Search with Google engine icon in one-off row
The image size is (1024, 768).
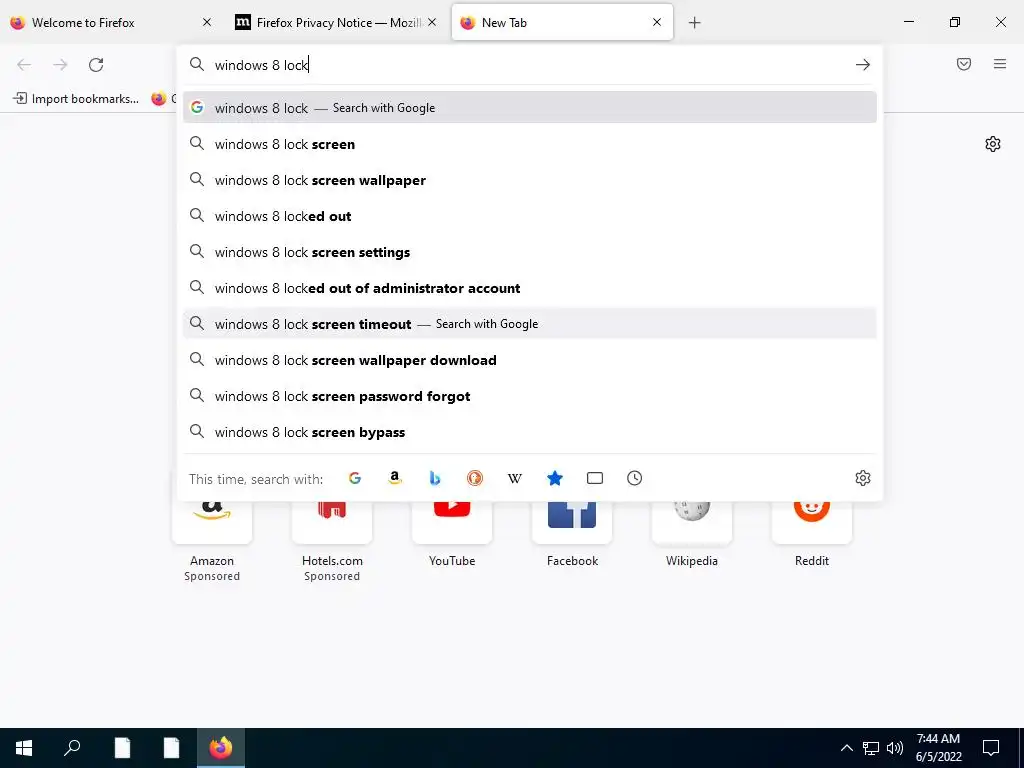pyautogui.click(x=355, y=478)
